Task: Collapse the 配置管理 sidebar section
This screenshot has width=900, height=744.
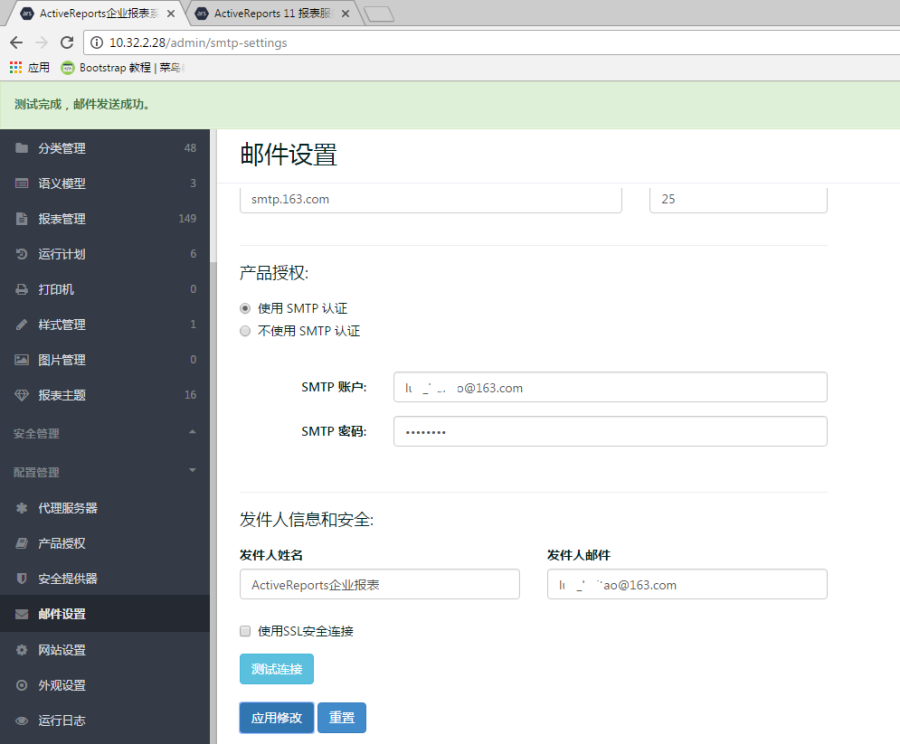Action: pos(192,471)
